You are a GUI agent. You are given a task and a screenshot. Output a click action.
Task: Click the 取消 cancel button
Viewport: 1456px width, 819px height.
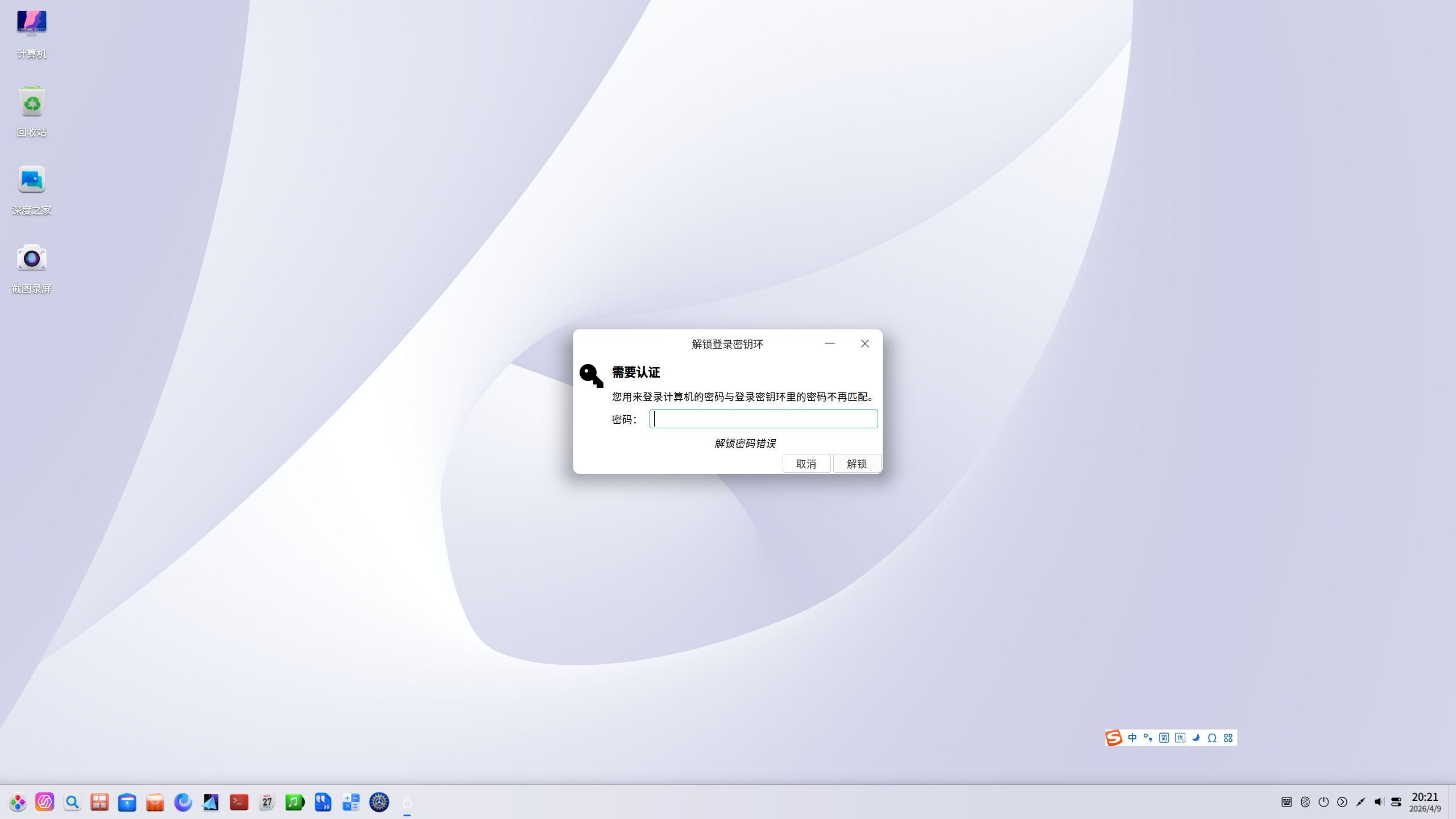(806, 464)
